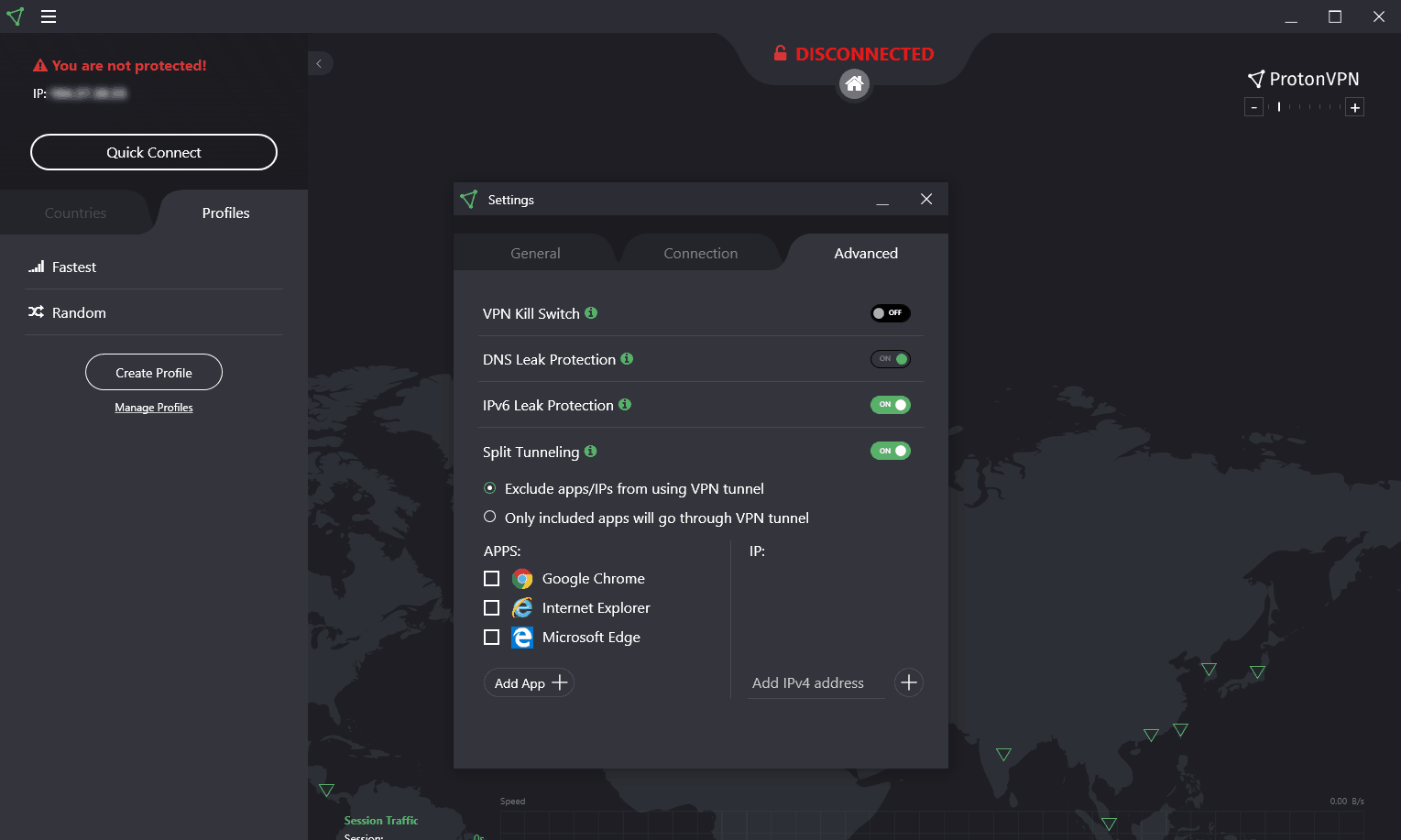Click the ProtonVPN logo in title bar
Image resolution: width=1401 pixels, height=840 pixels.
16,16
